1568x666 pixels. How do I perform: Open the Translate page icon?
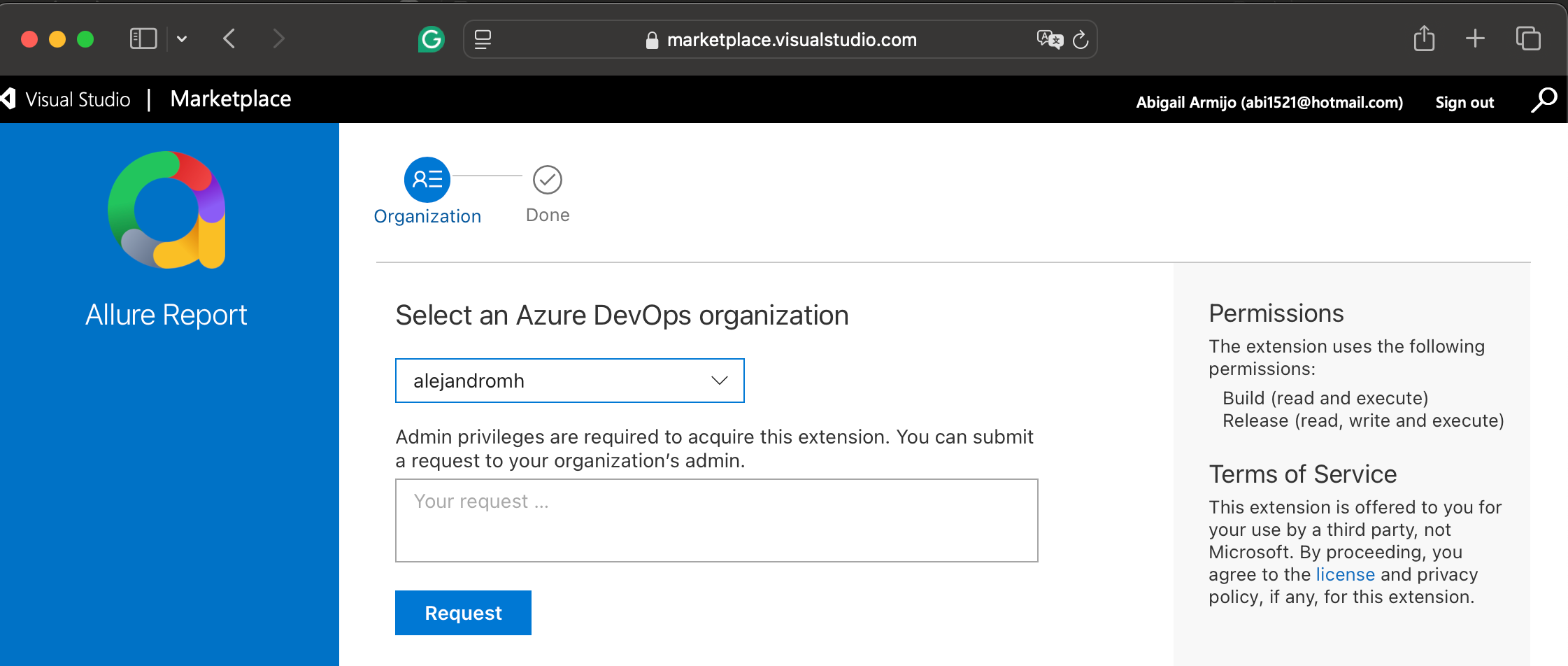coord(1049,39)
